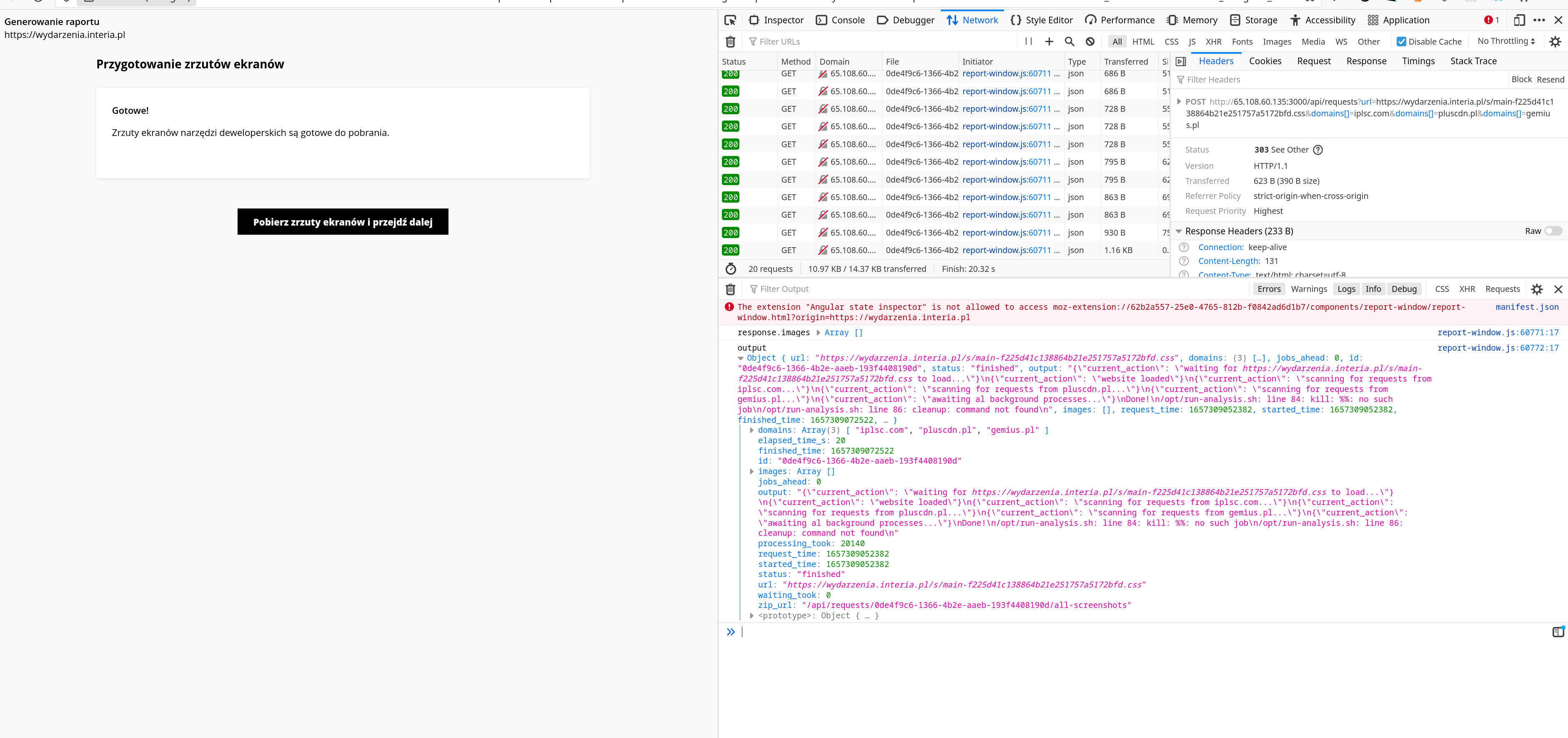1568x738 pixels.
Task: Collapse Response Headers section
Action: pyautogui.click(x=1178, y=231)
